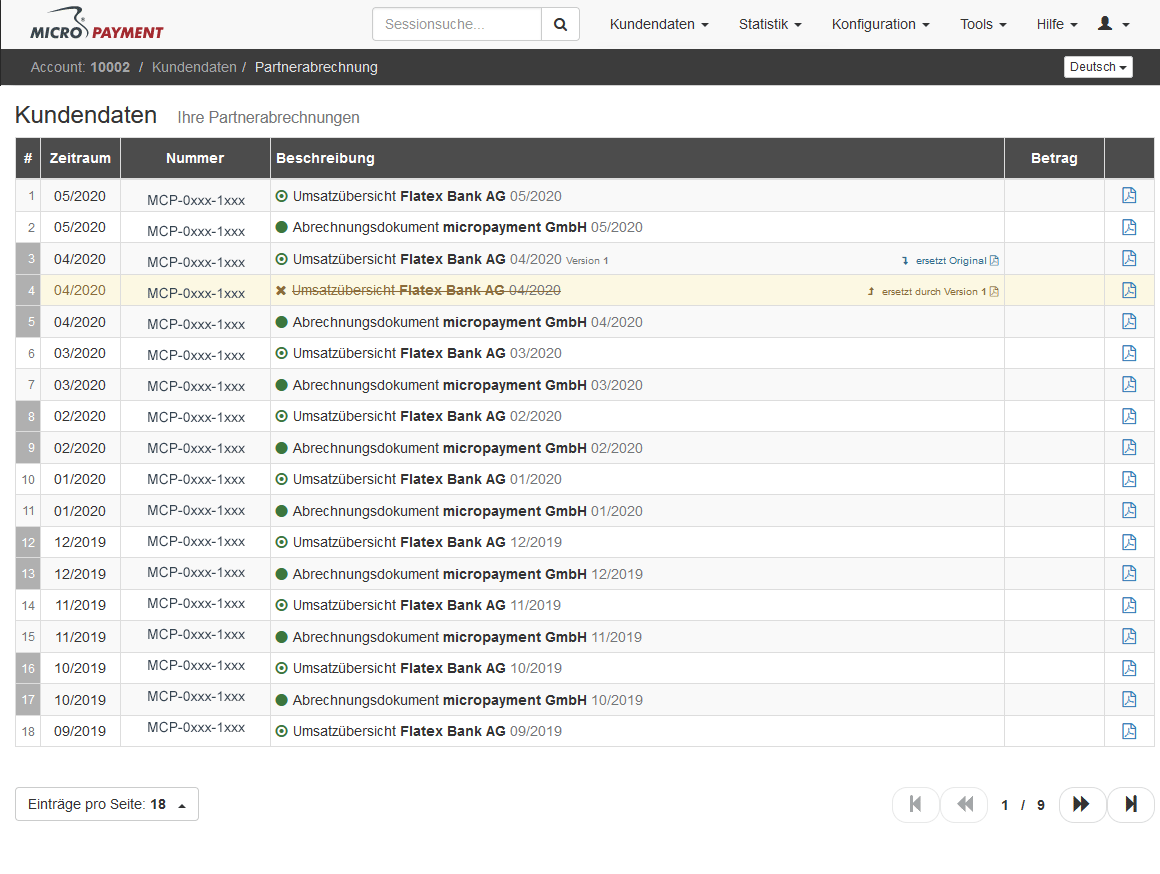1160x874 pixels.
Task: Click the Micropayment logo
Action: point(96,24)
